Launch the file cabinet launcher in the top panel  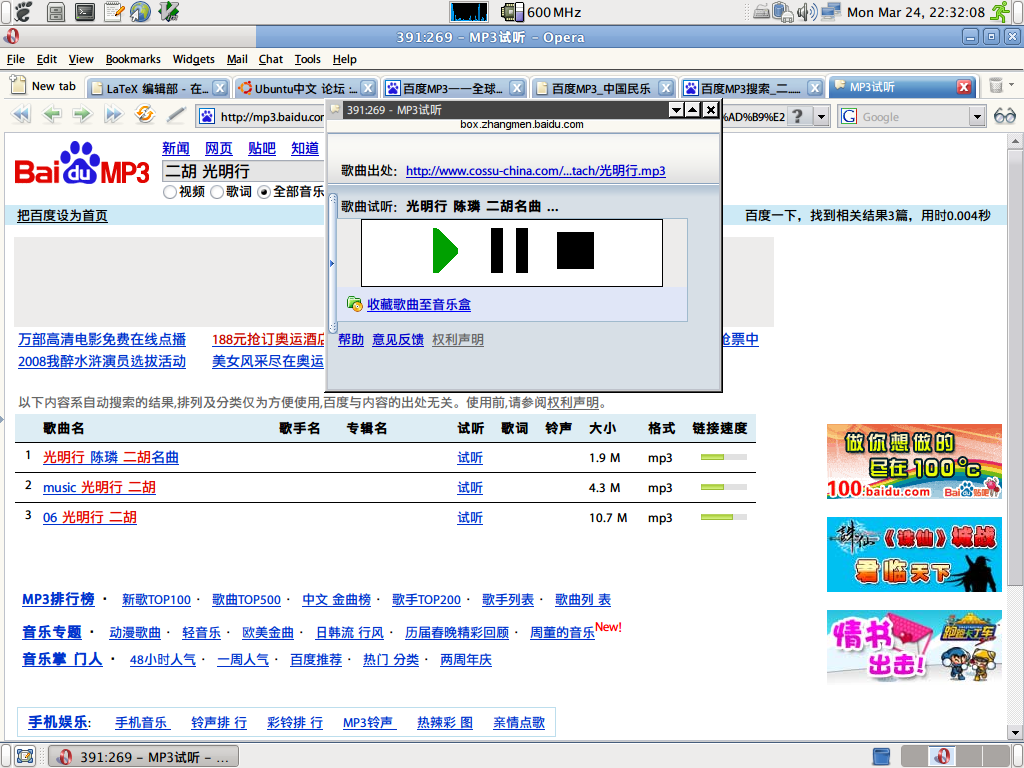(56, 12)
